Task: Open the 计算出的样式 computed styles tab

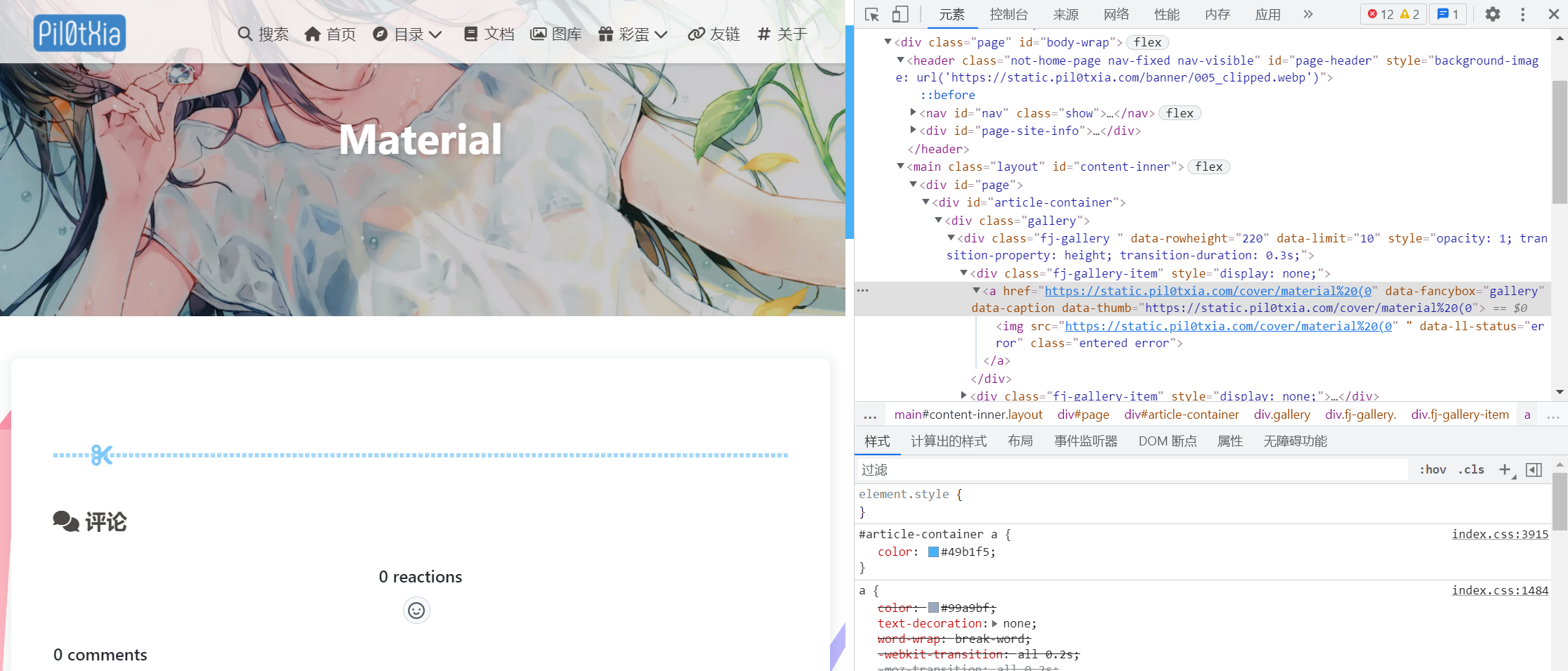Action: 949,441
